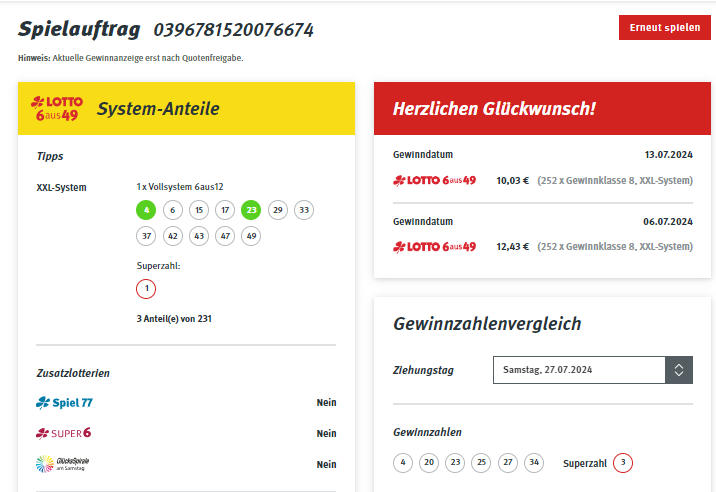Screen dimensions: 716x492
Task: Click LOTTO 6aus49 logo for 13.07.2024 win
Action: tap(434, 180)
